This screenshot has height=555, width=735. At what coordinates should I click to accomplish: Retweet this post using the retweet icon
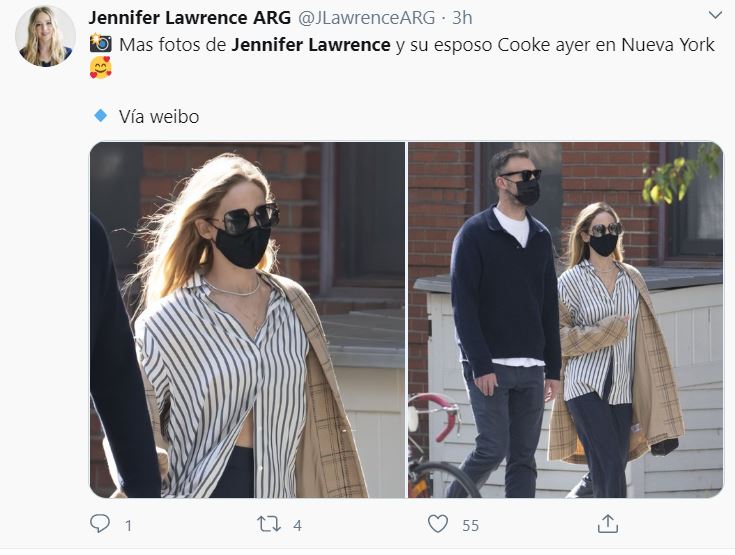(269, 524)
